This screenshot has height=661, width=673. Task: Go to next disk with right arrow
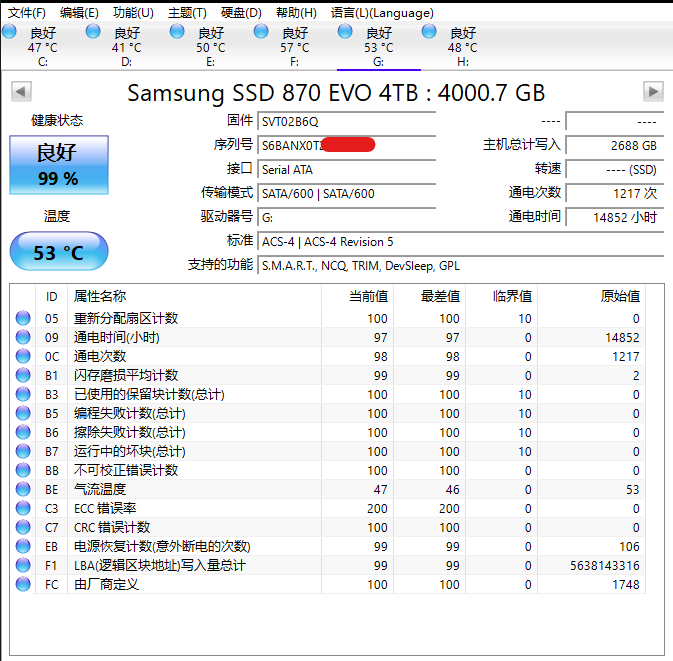click(x=653, y=91)
